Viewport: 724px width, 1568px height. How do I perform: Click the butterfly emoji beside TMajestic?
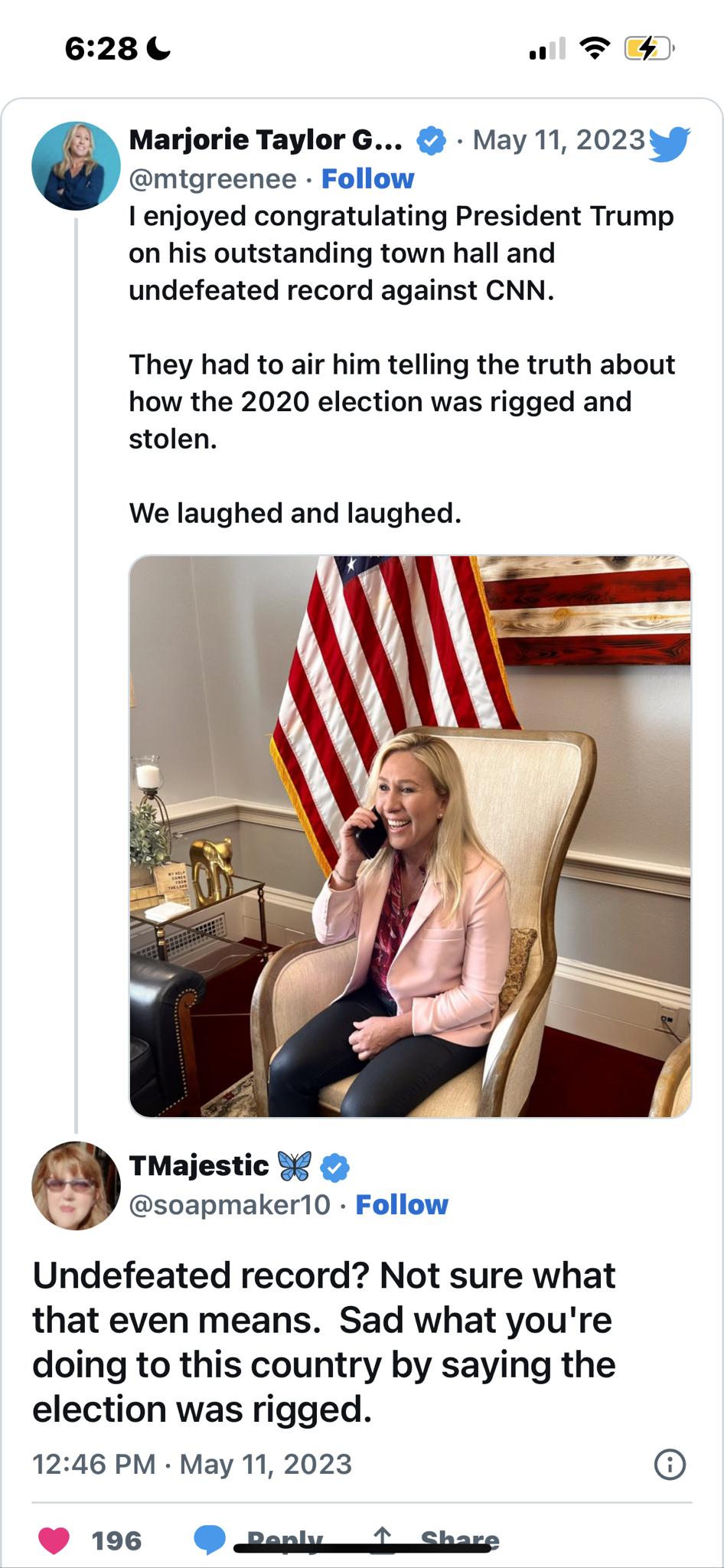point(295,1166)
